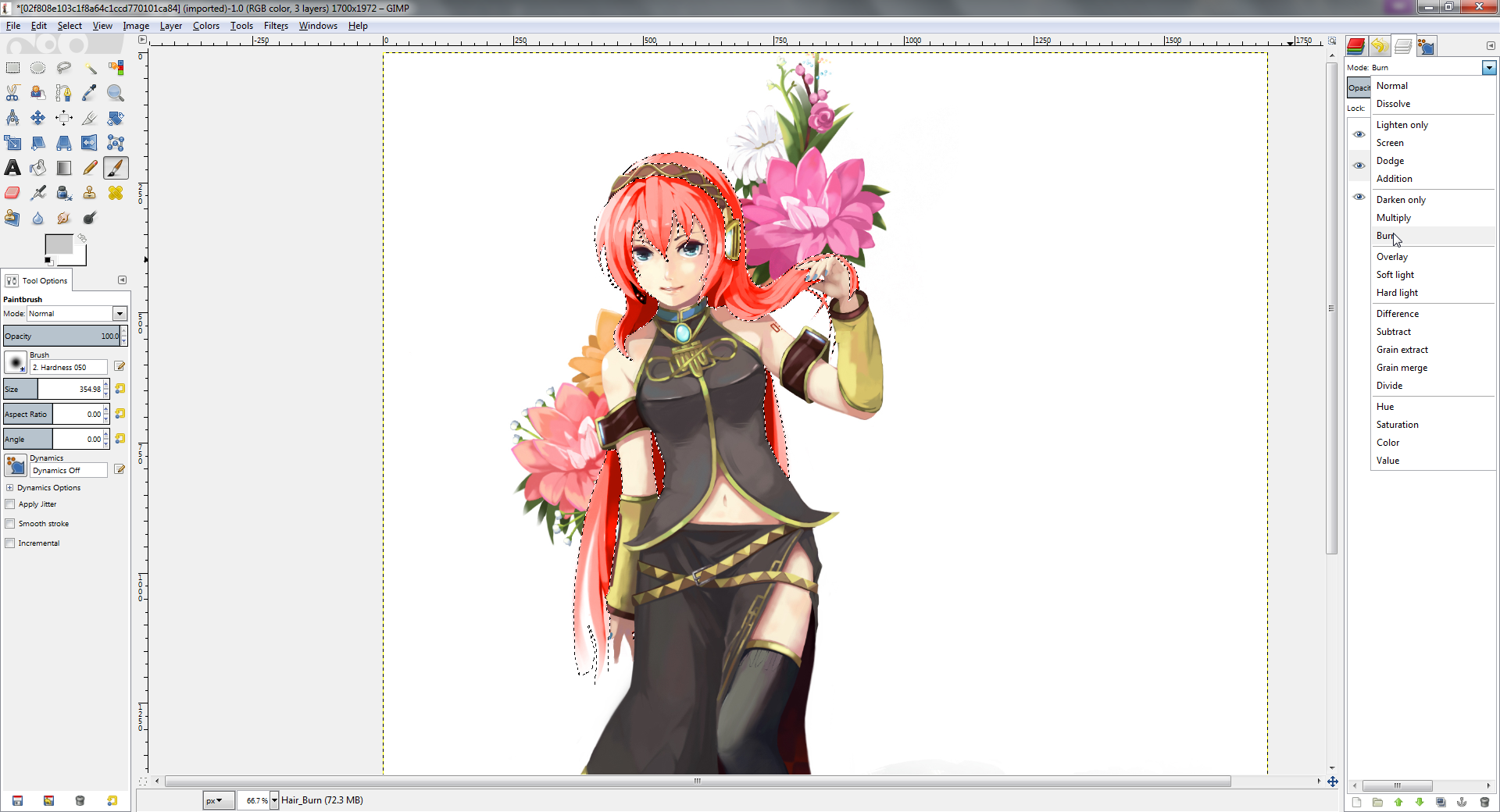Viewport: 1500px width, 812px height.
Task: Select the Scissors Select tool
Action: point(12,93)
